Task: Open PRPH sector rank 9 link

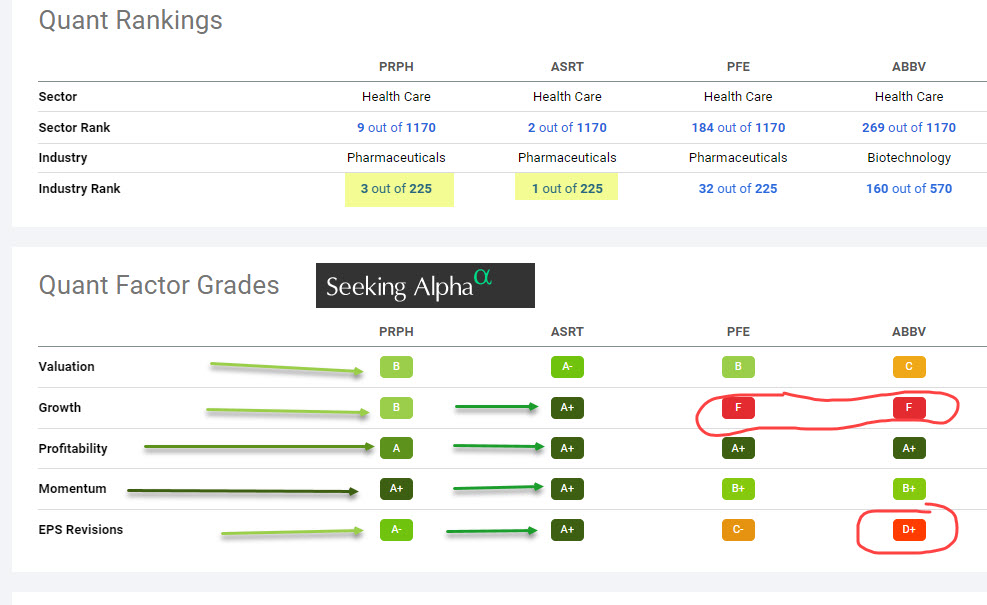Action: [361, 128]
